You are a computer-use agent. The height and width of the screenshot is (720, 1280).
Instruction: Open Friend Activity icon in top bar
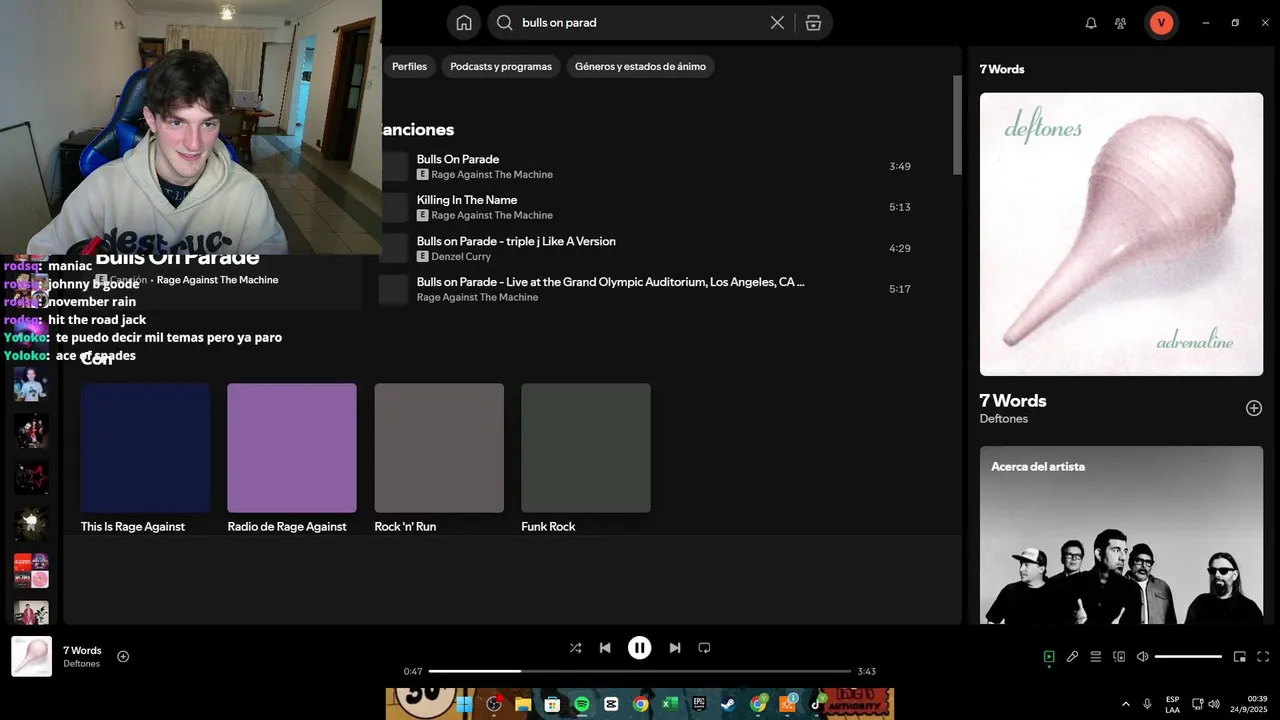pyautogui.click(x=1120, y=23)
